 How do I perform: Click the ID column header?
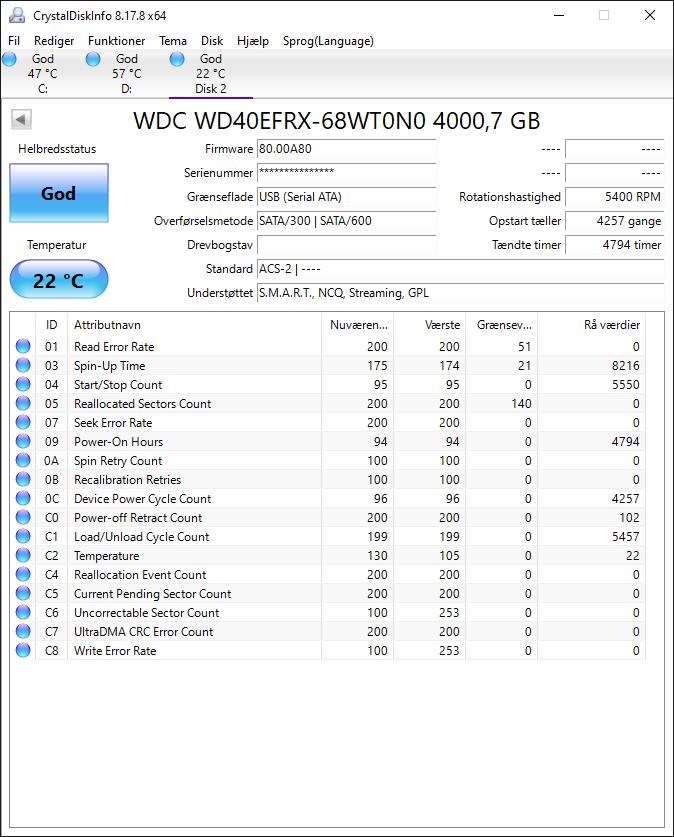(x=51, y=325)
